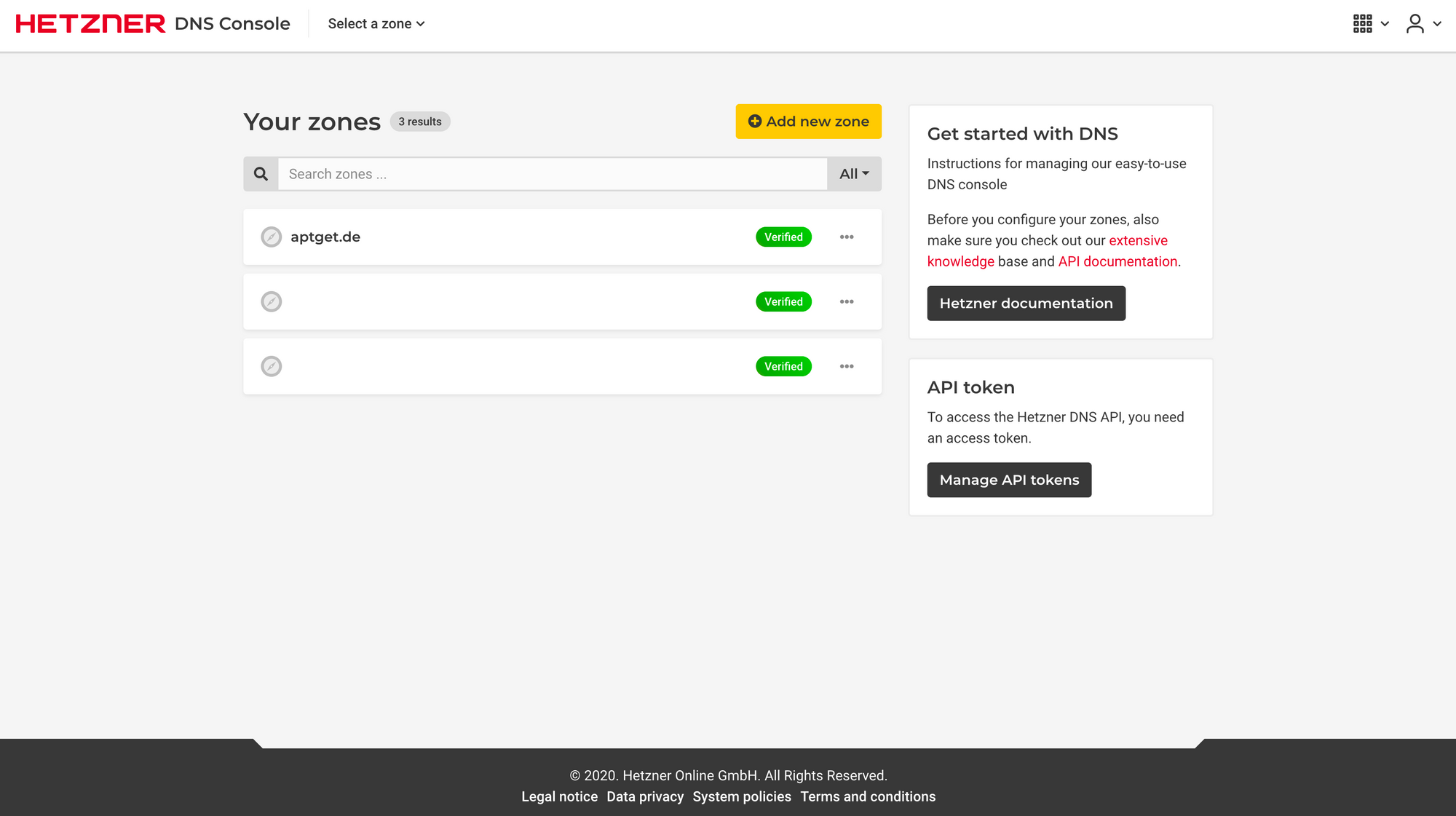Click the compass icon beside aptget.de
The image size is (1456, 816).
[x=272, y=237]
